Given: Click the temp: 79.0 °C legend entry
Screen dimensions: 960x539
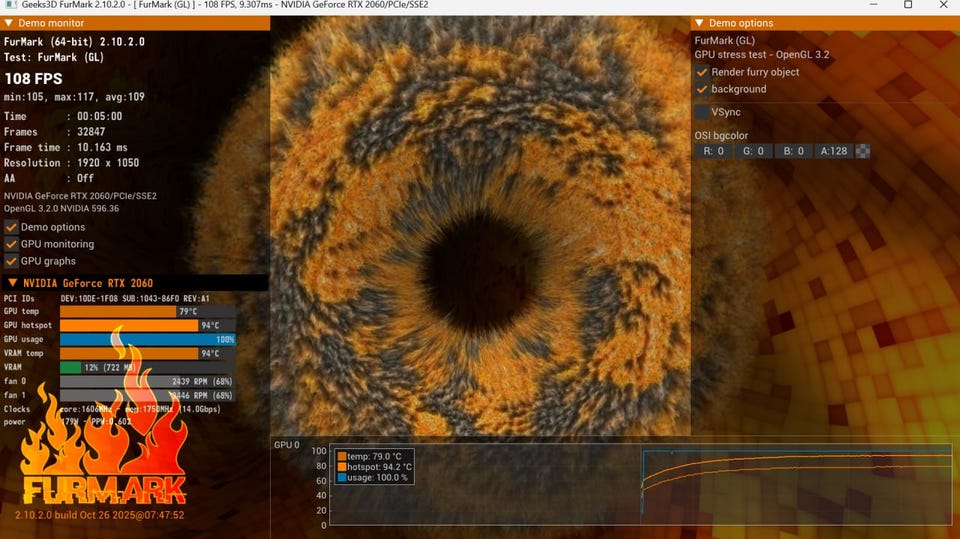Looking at the screenshot, I should (x=369, y=456).
